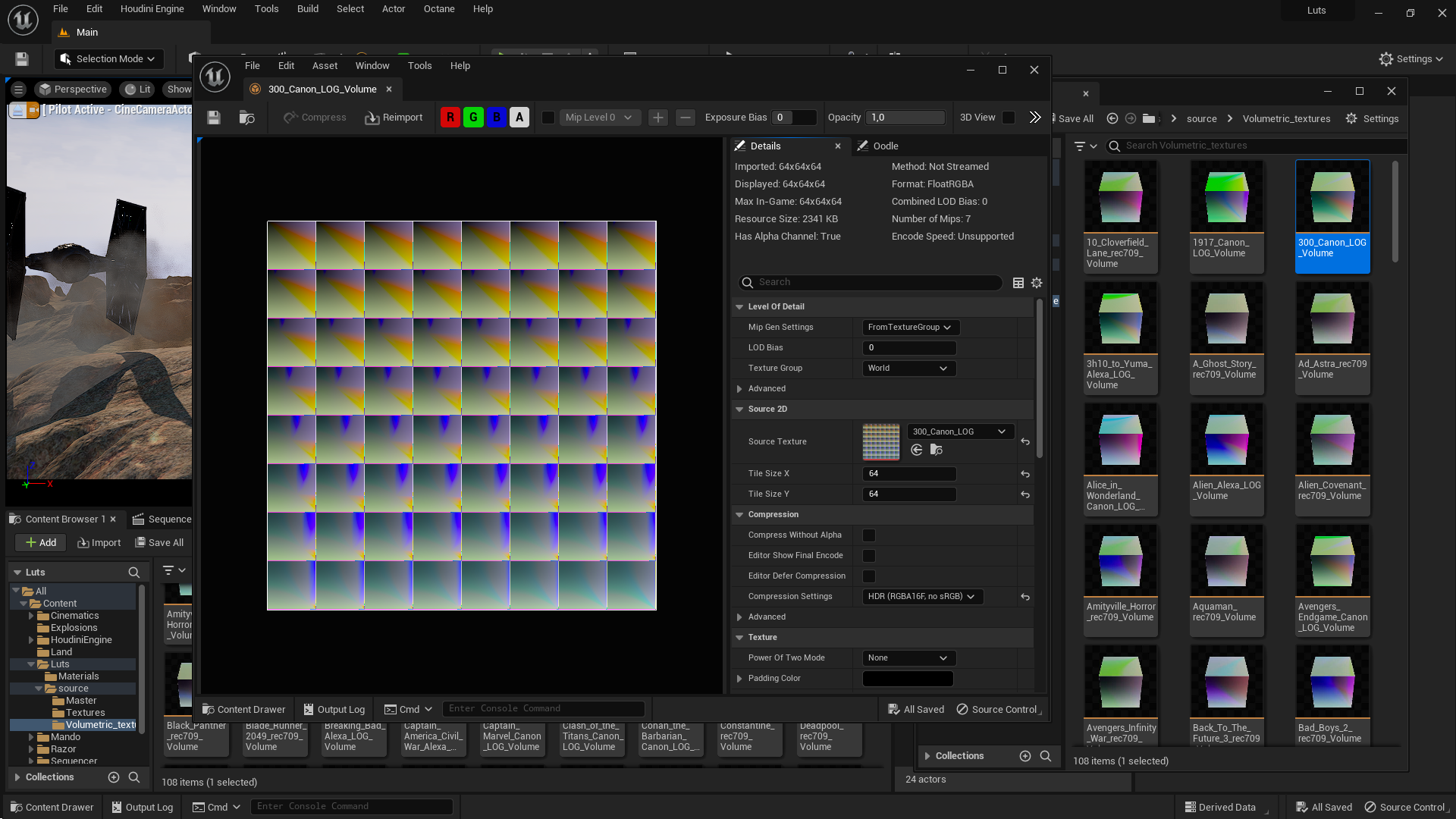Select the 1917_Canon_LOG_Volume thumbnail
Screen dimensions: 1456x819
click(x=1226, y=217)
